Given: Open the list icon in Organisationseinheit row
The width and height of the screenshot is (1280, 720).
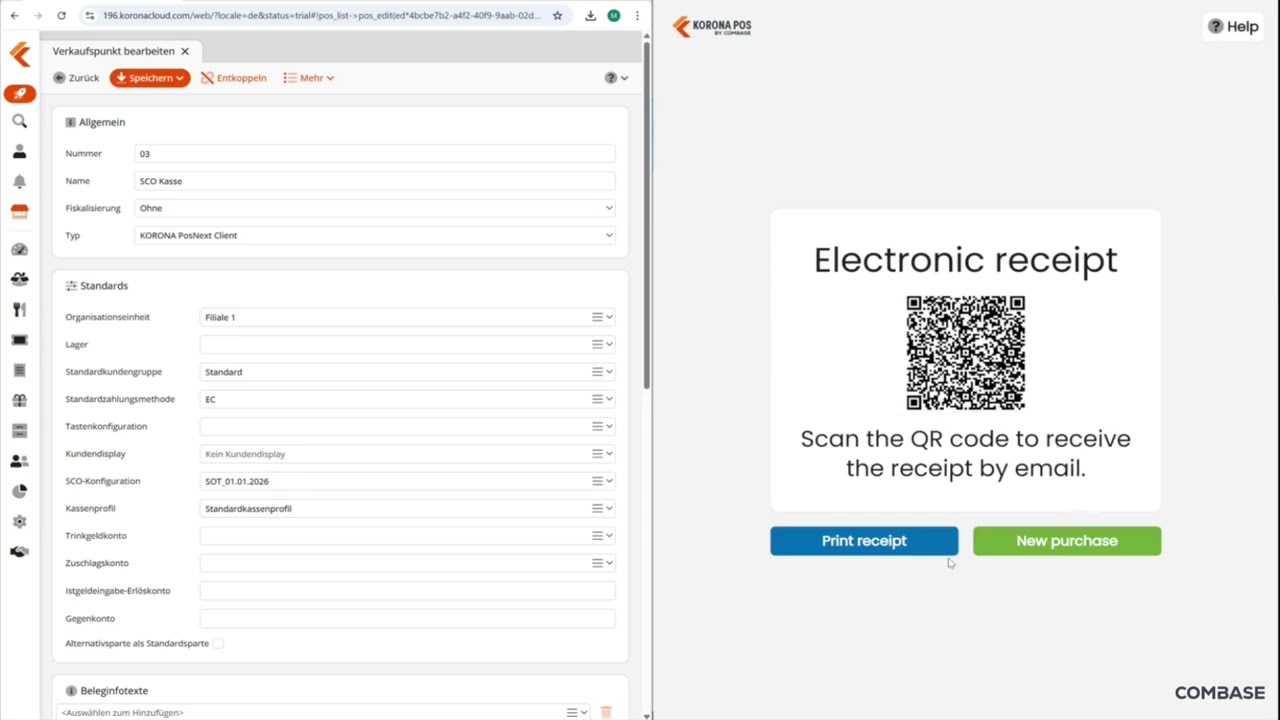Looking at the screenshot, I should coord(597,317).
